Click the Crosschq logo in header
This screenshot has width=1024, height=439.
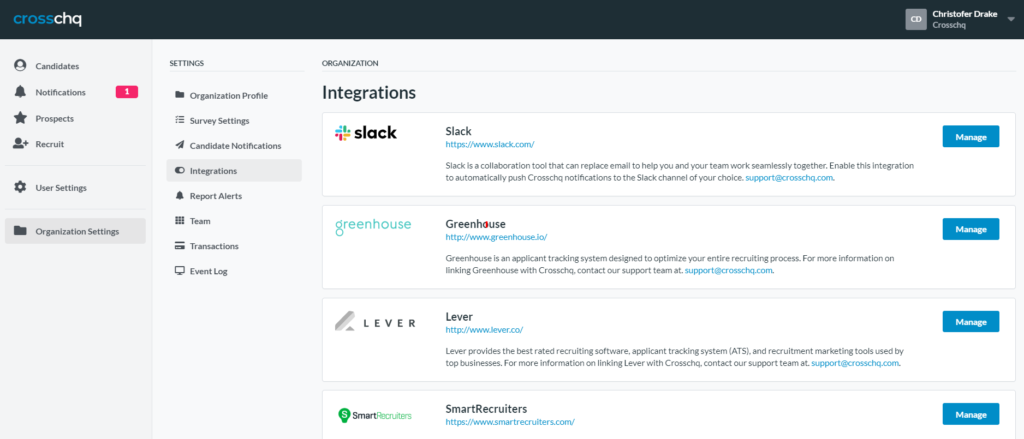[48, 18]
